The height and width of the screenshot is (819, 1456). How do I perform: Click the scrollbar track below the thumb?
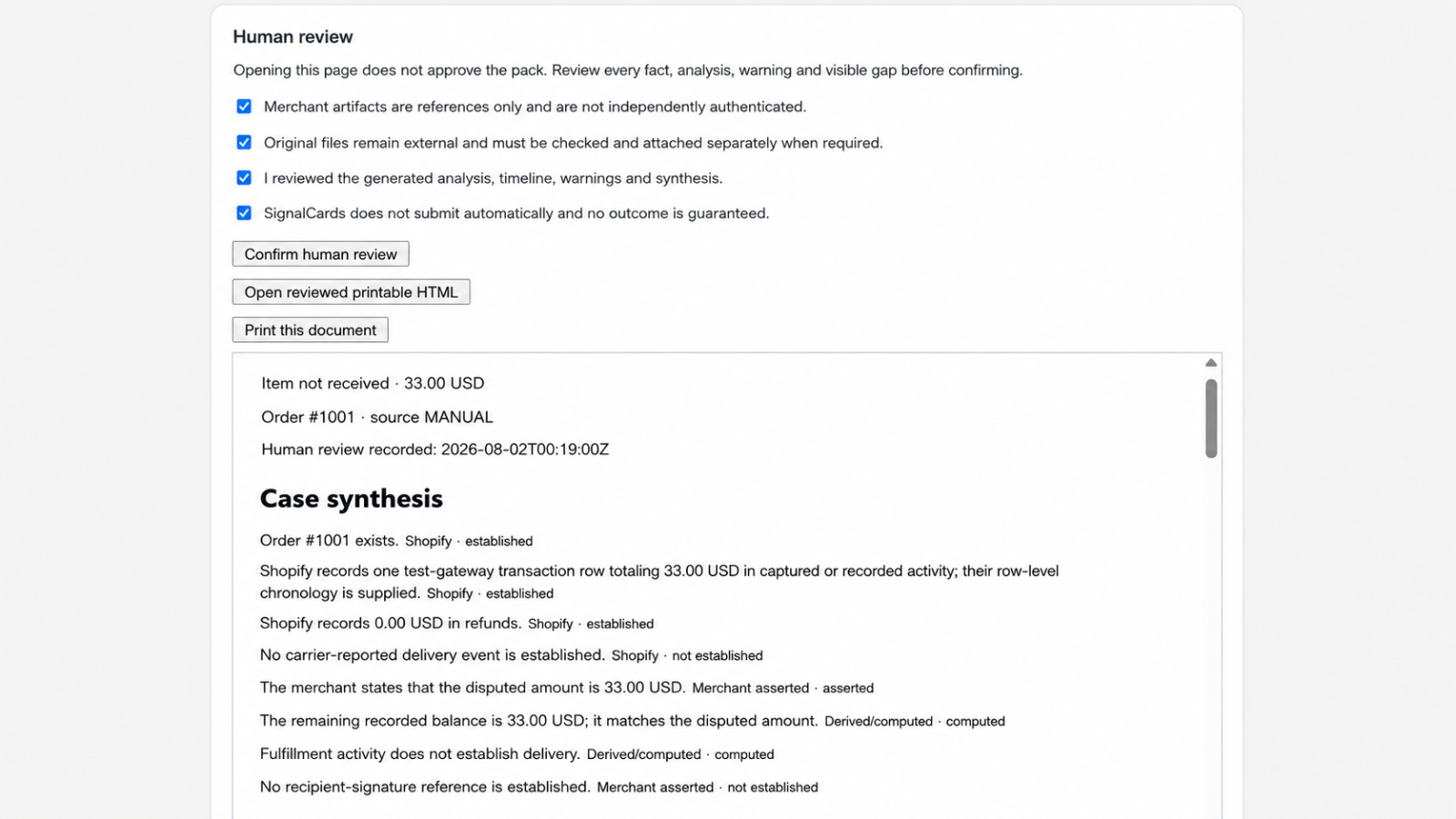pyautogui.click(x=1211, y=637)
